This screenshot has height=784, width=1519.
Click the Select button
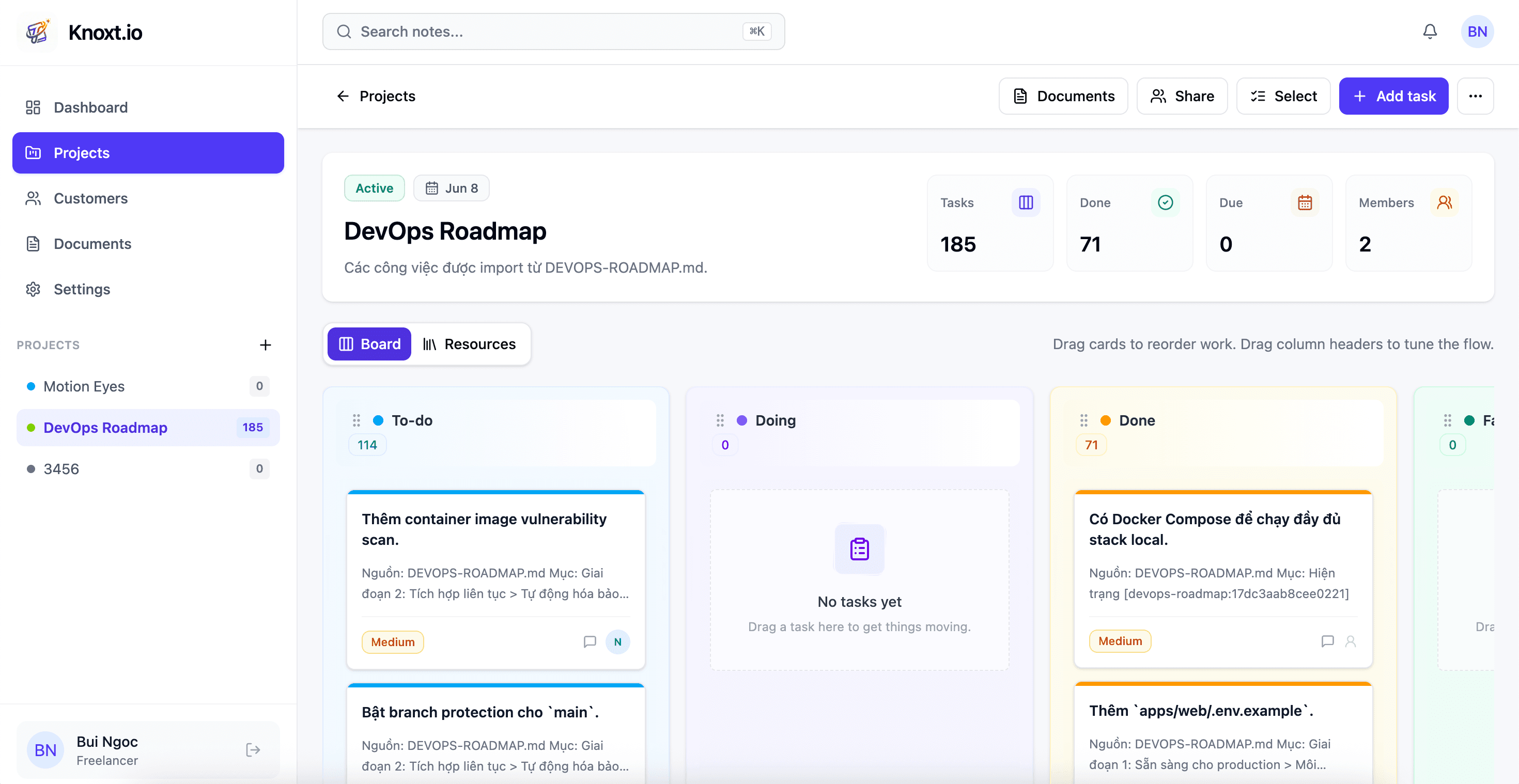[x=1283, y=96]
